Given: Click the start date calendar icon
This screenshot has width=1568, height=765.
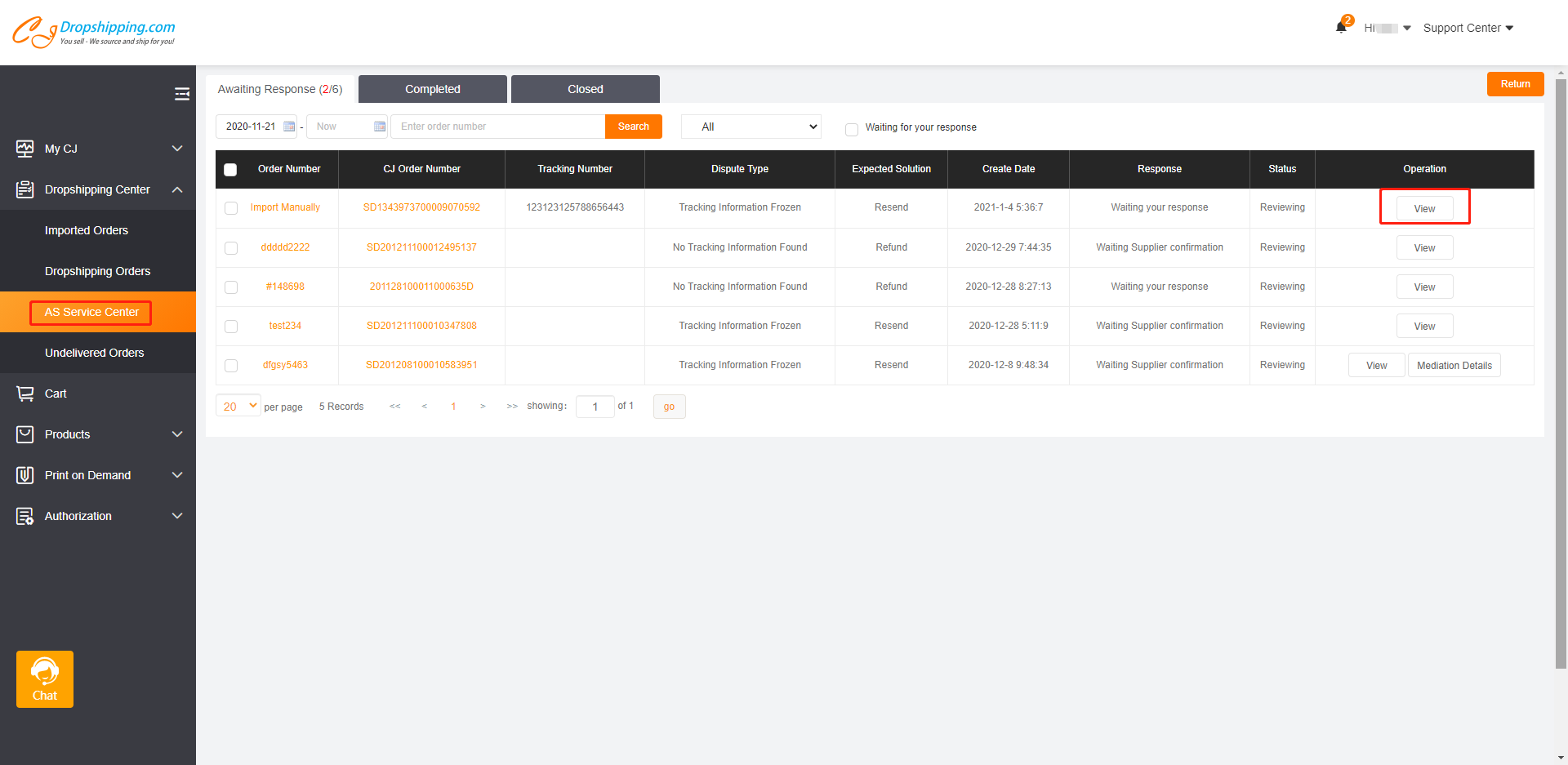Looking at the screenshot, I should coord(289,127).
